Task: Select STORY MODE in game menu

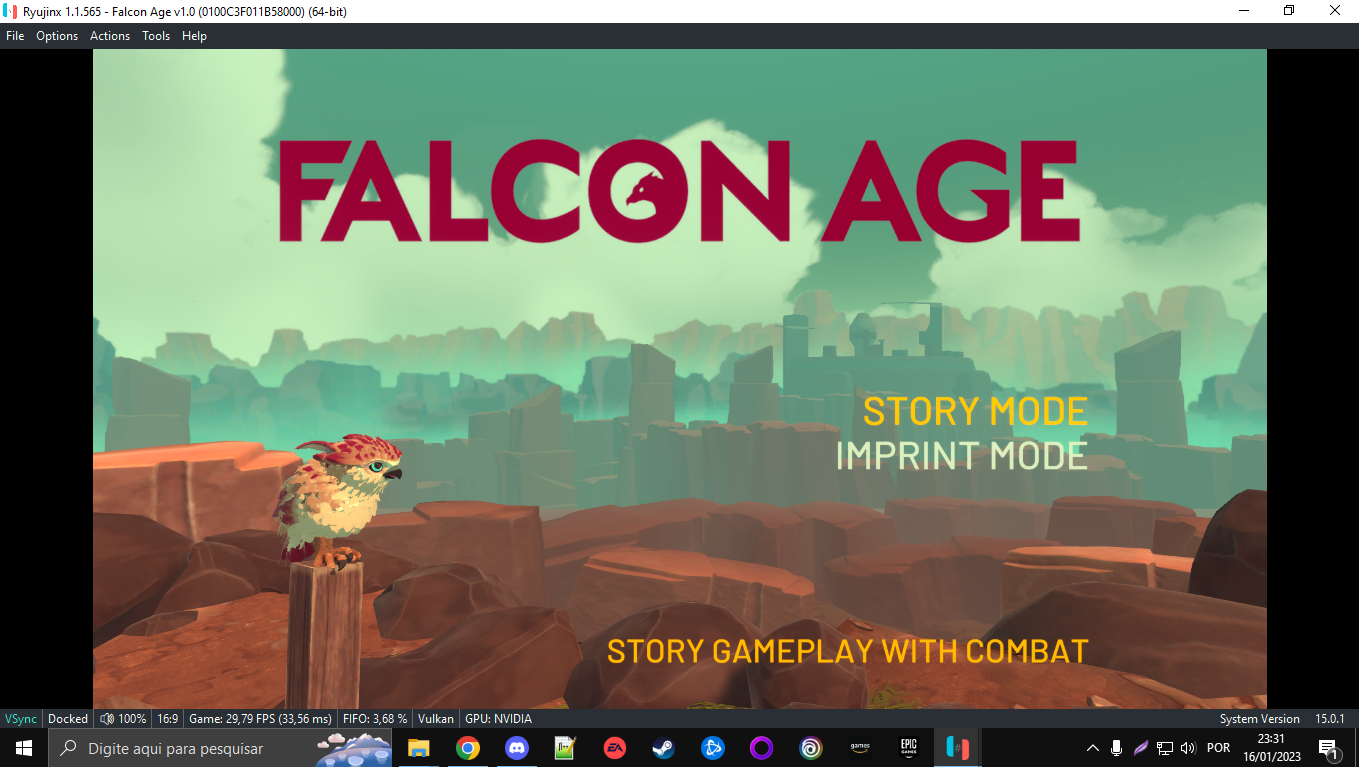Action: [x=975, y=412]
